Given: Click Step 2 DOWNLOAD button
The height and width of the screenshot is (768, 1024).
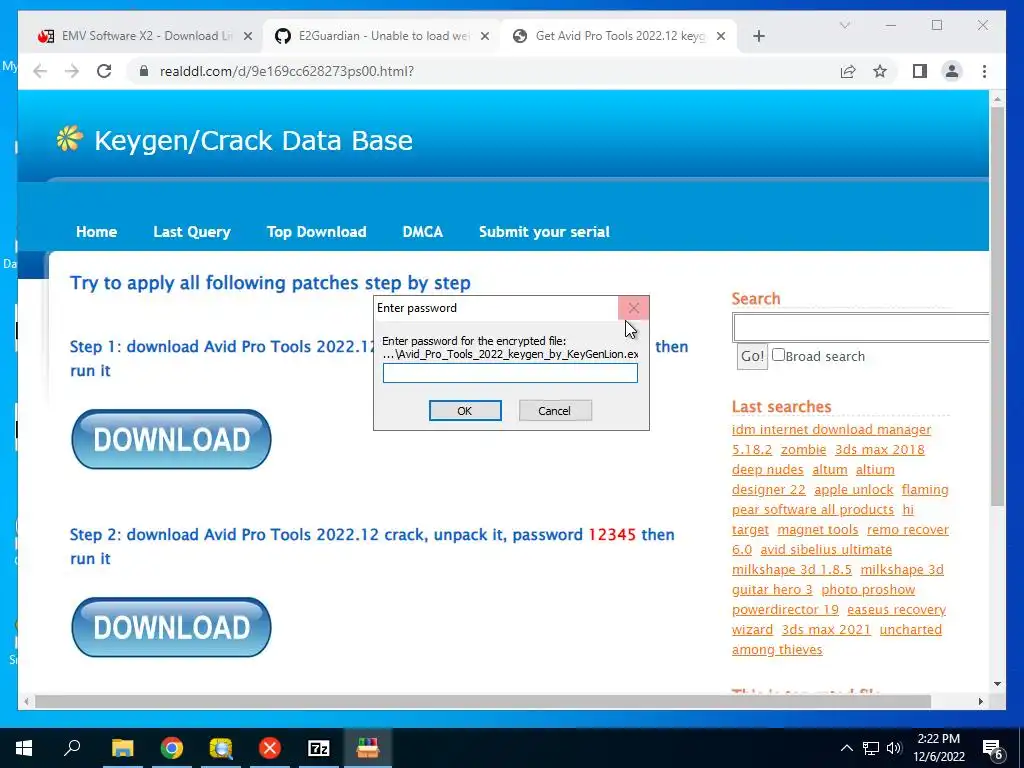Looking at the screenshot, I should [171, 628].
